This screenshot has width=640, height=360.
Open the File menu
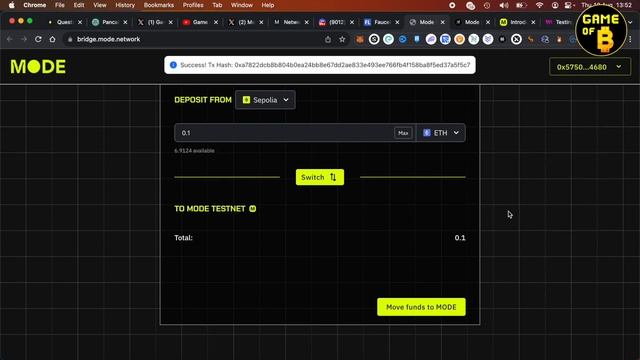[x=60, y=5]
